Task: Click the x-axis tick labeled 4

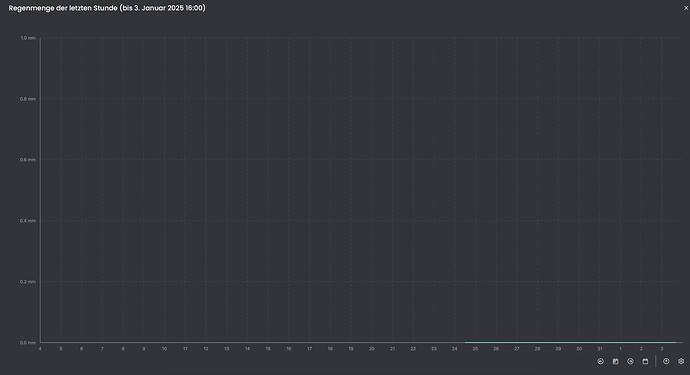Action: pos(40,349)
